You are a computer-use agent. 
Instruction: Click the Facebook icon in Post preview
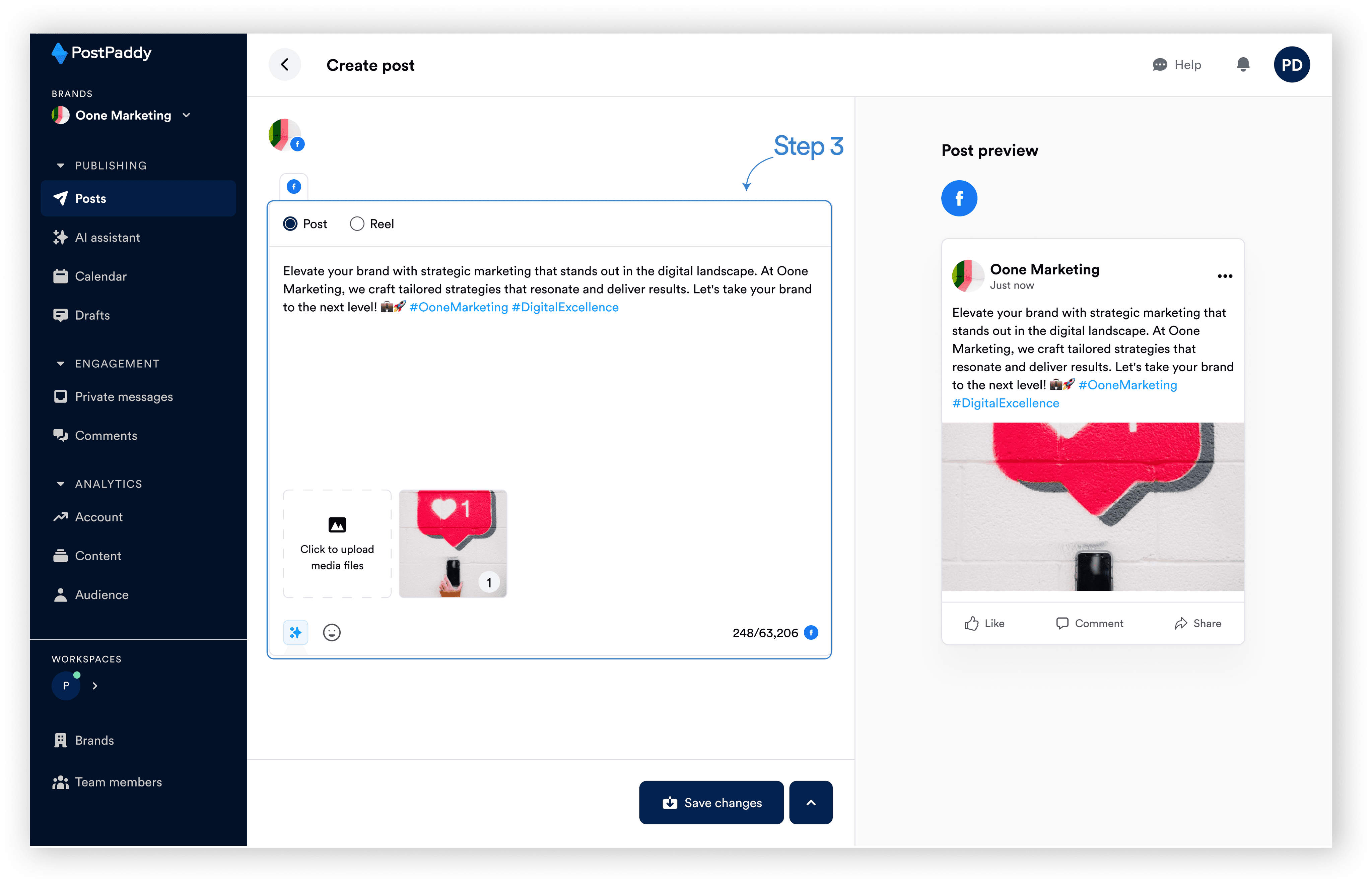[x=959, y=199]
